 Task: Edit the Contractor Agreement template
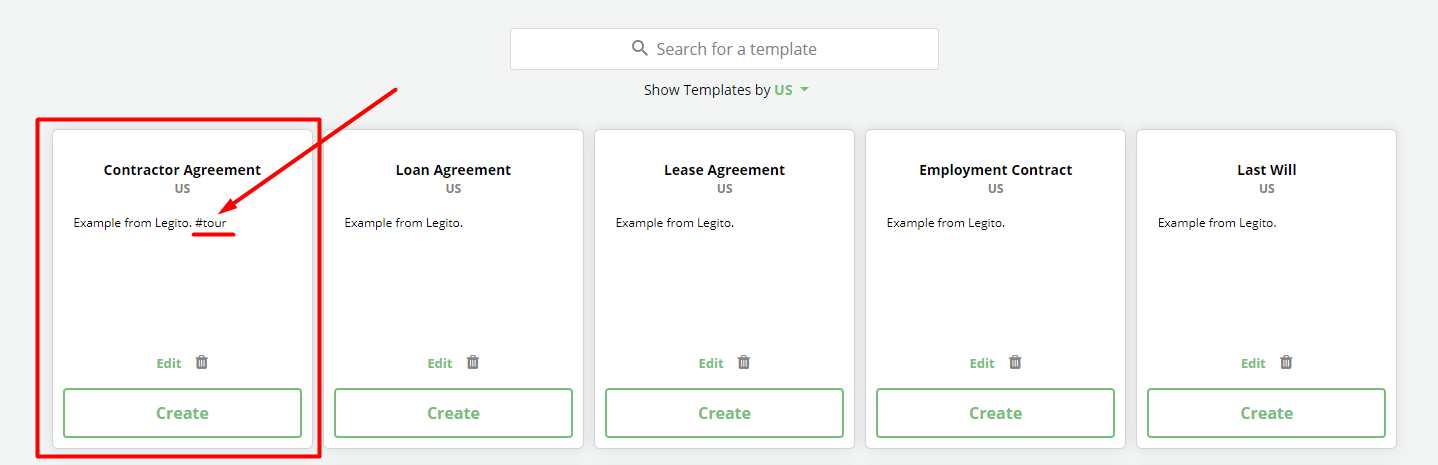169,364
